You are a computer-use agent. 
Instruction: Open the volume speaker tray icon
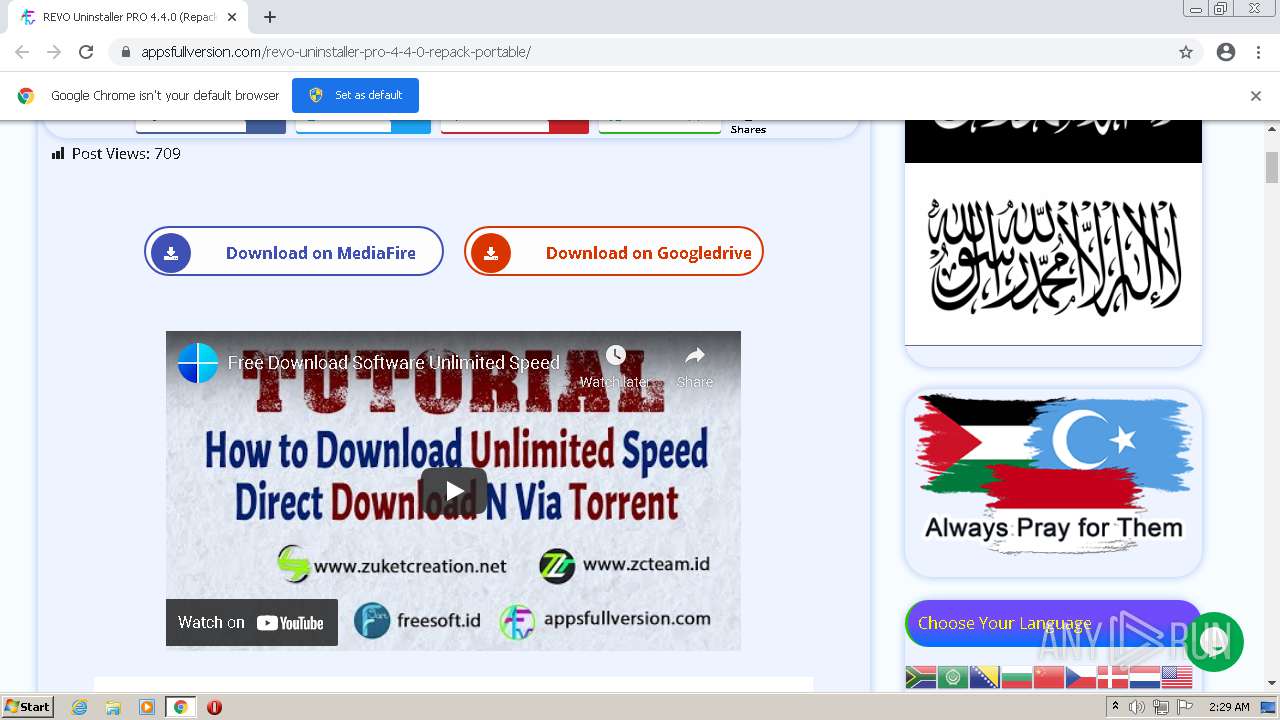coord(1137,707)
